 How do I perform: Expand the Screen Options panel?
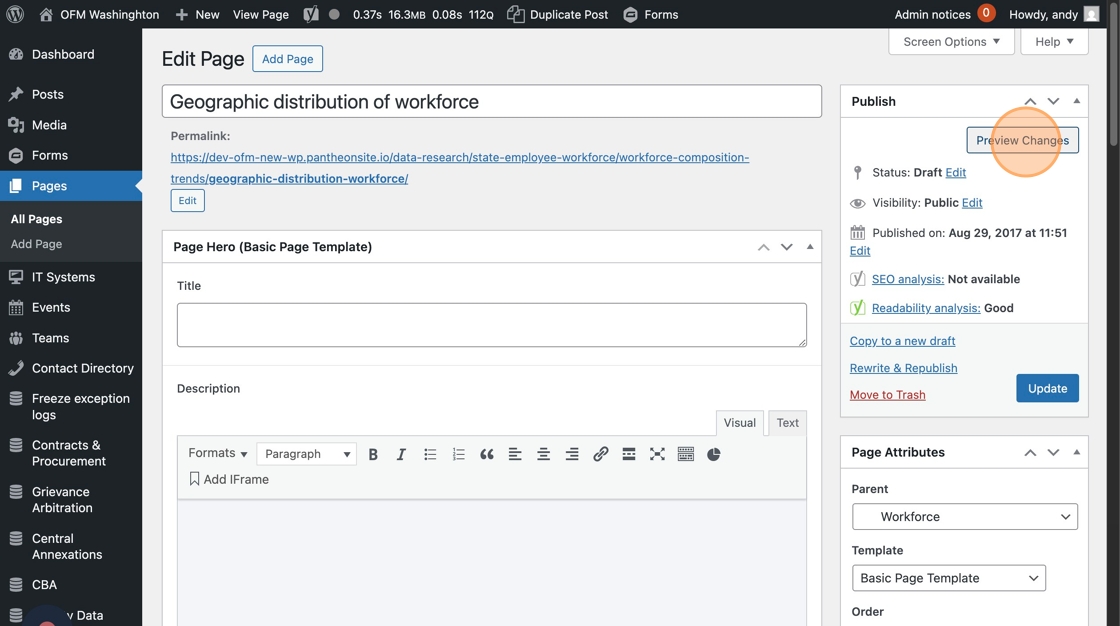(x=951, y=42)
